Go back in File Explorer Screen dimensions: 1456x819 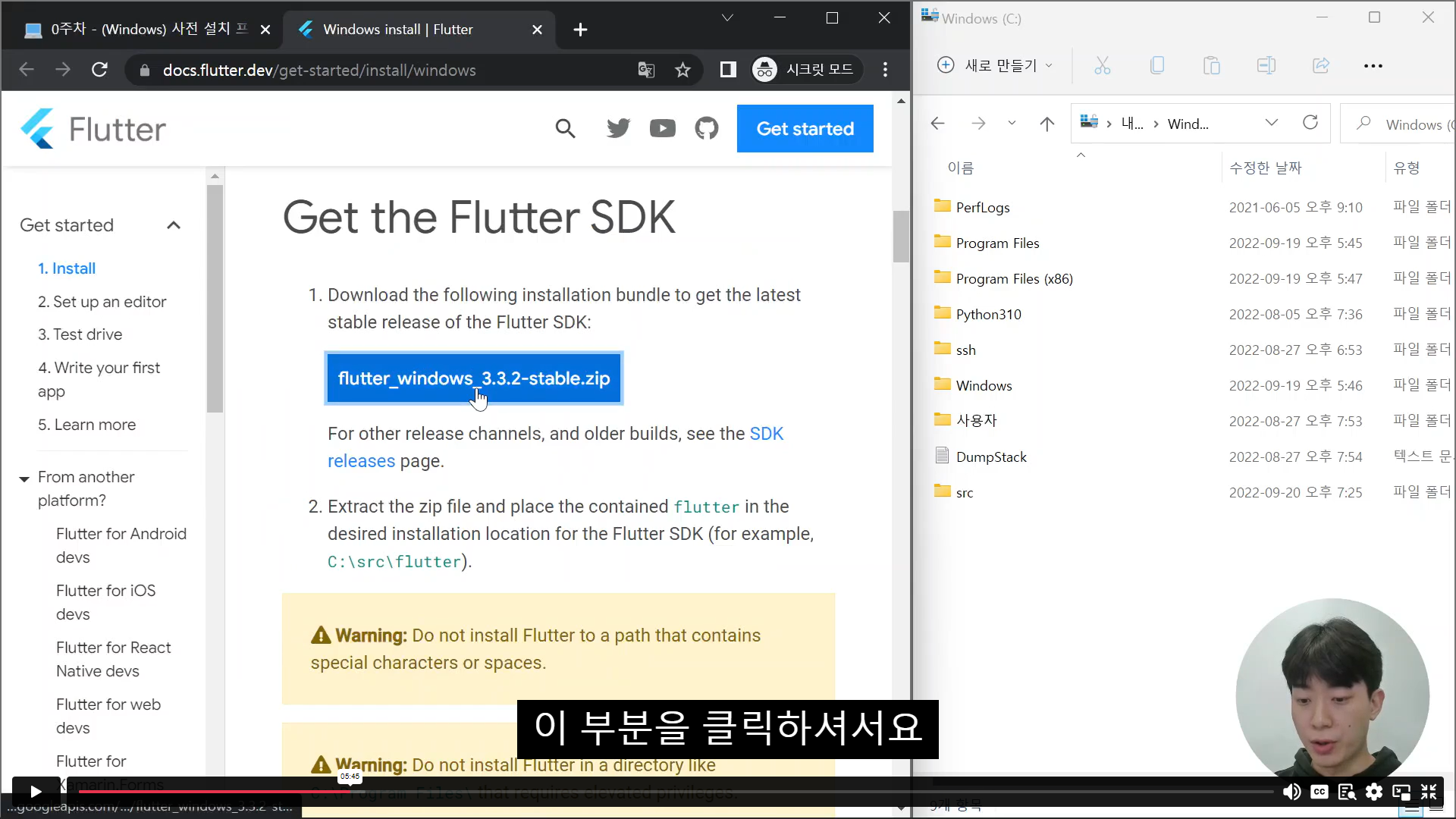pos(938,123)
